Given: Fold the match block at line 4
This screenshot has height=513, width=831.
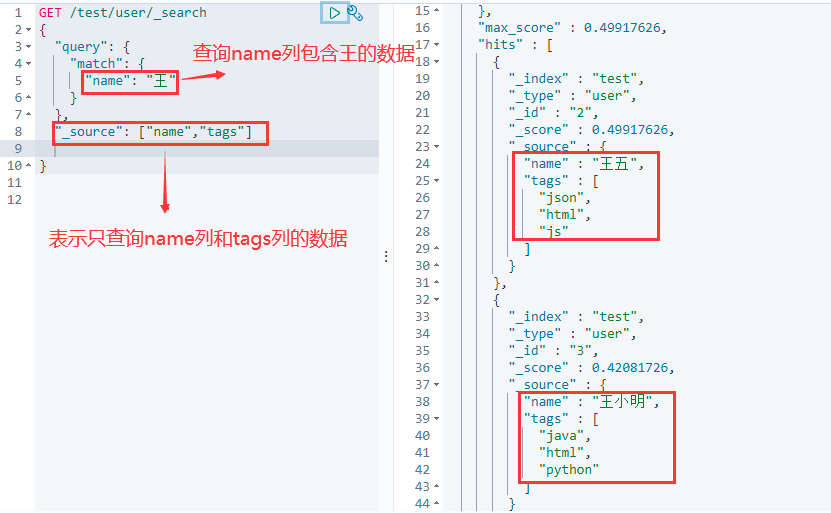Looking at the screenshot, I should pos(31,64).
